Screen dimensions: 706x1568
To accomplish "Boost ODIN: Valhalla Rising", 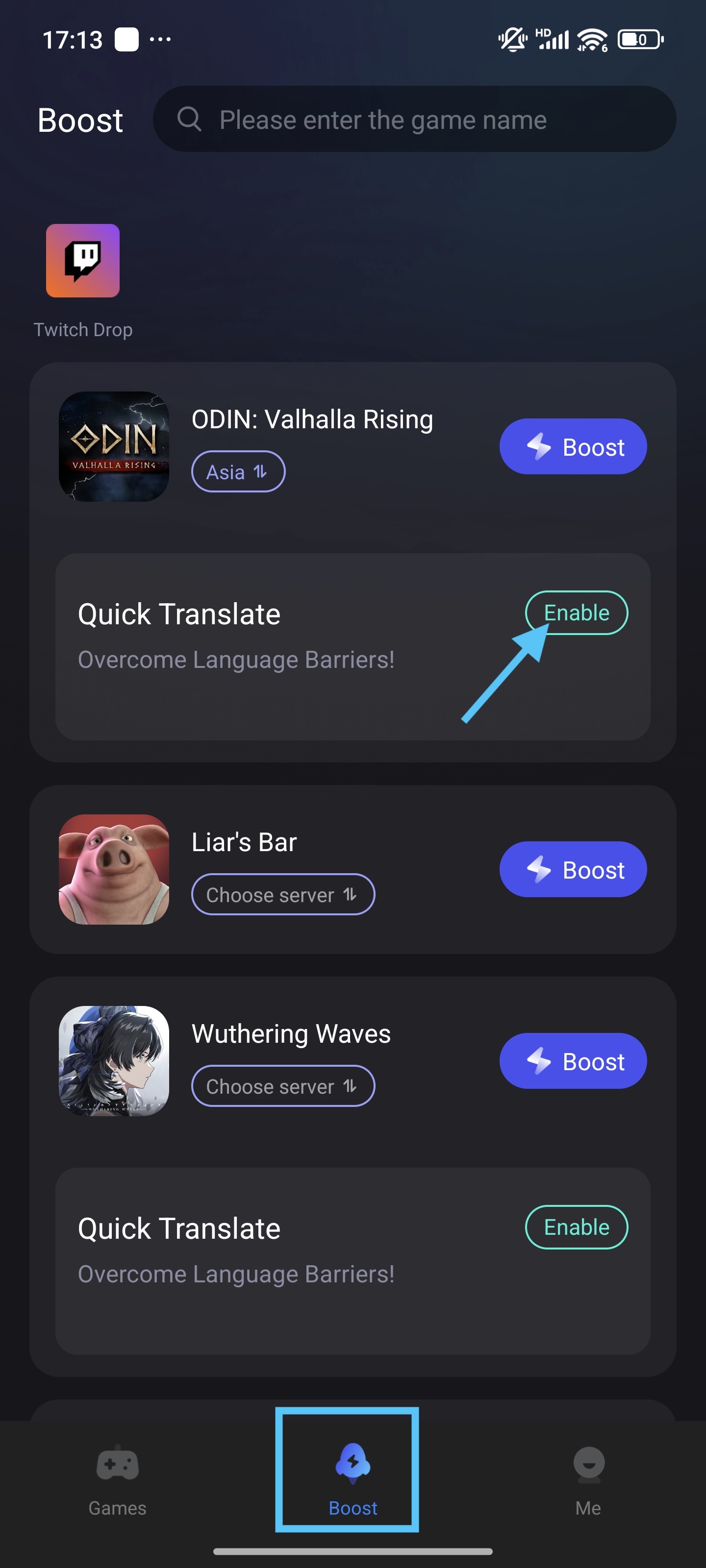I will 573,446.
